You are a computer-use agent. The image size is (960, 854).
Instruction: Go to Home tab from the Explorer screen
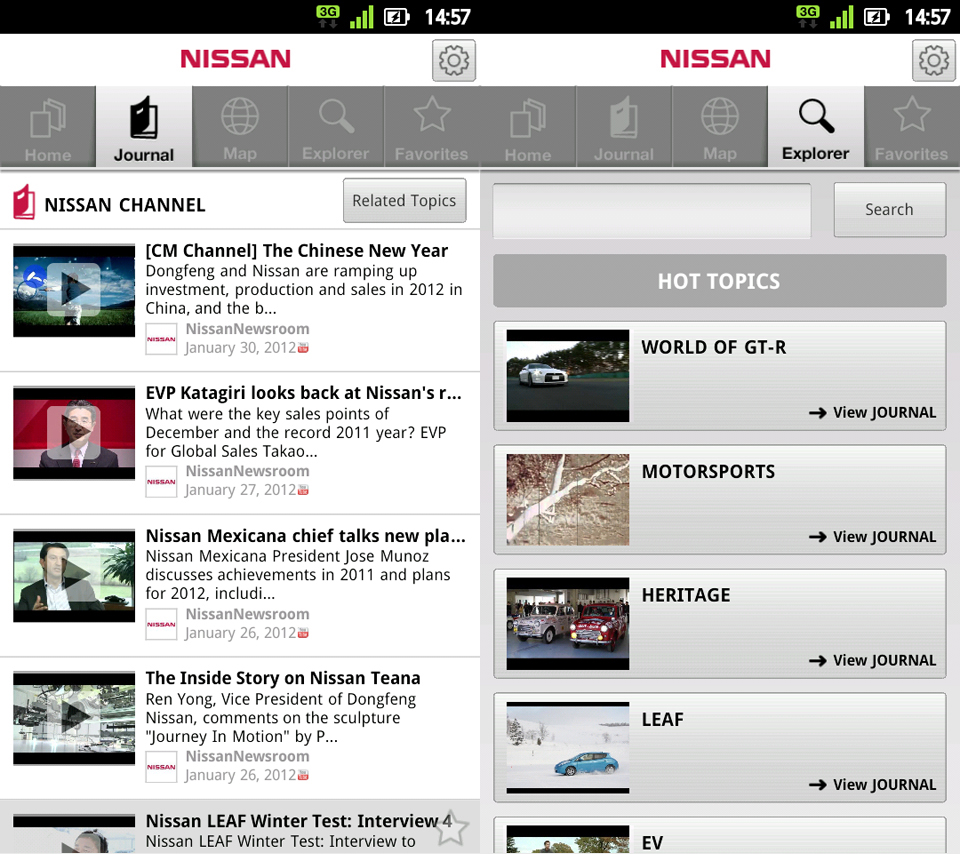[x=528, y=127]
